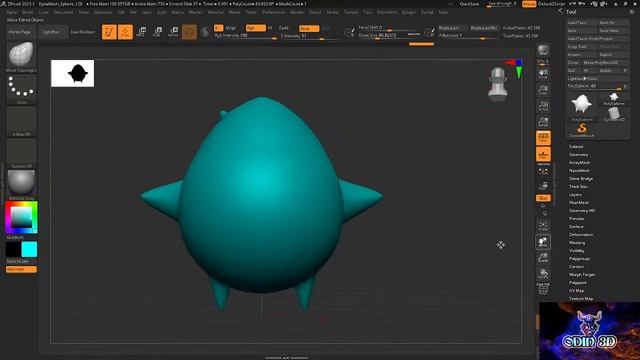Click the Rotate view icon in right shelf
Screen dimensions: 640x360
point(543,274)
